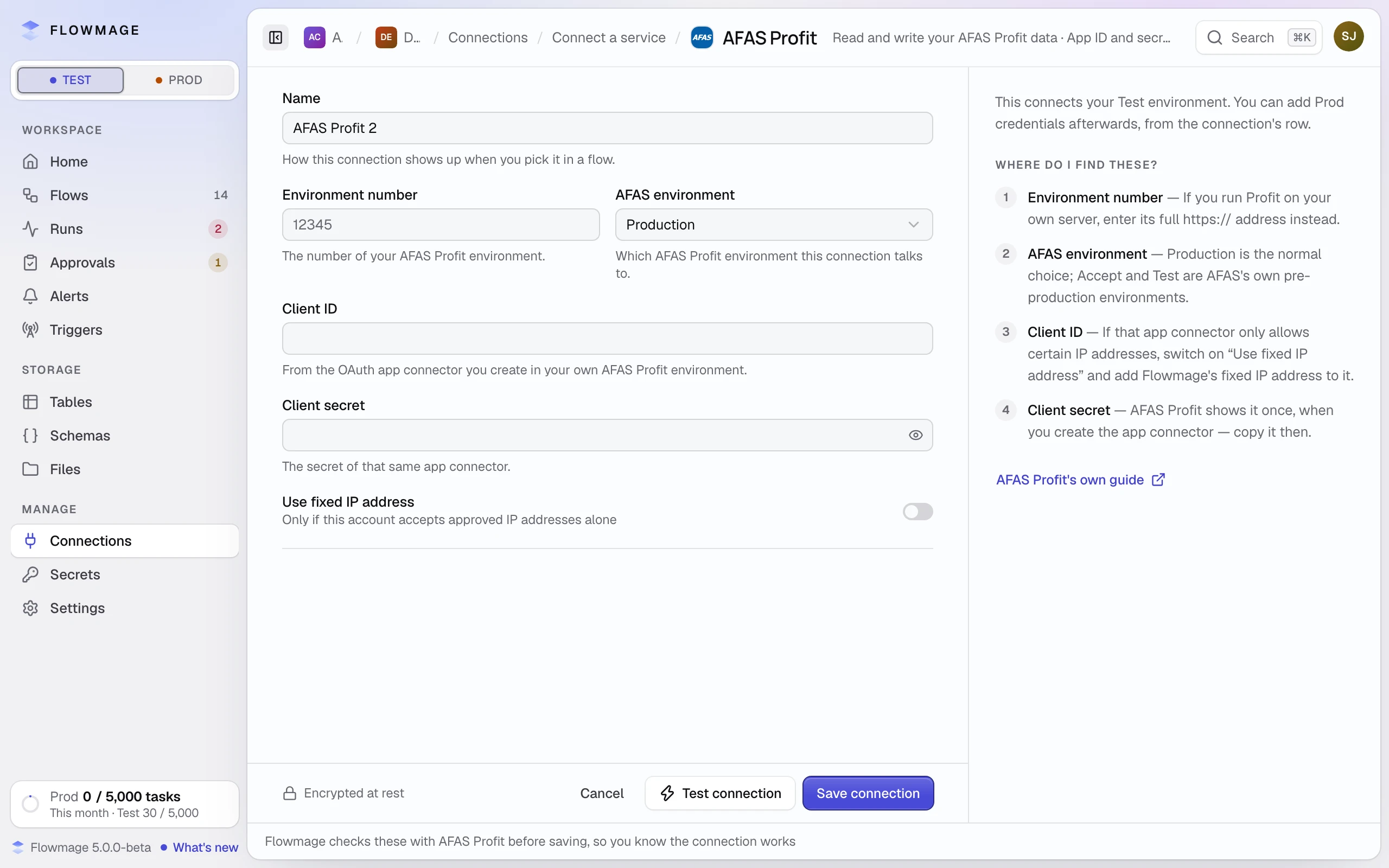Click the purple AC workspace badge
The image size is (1389, 868).
(315, 38)
